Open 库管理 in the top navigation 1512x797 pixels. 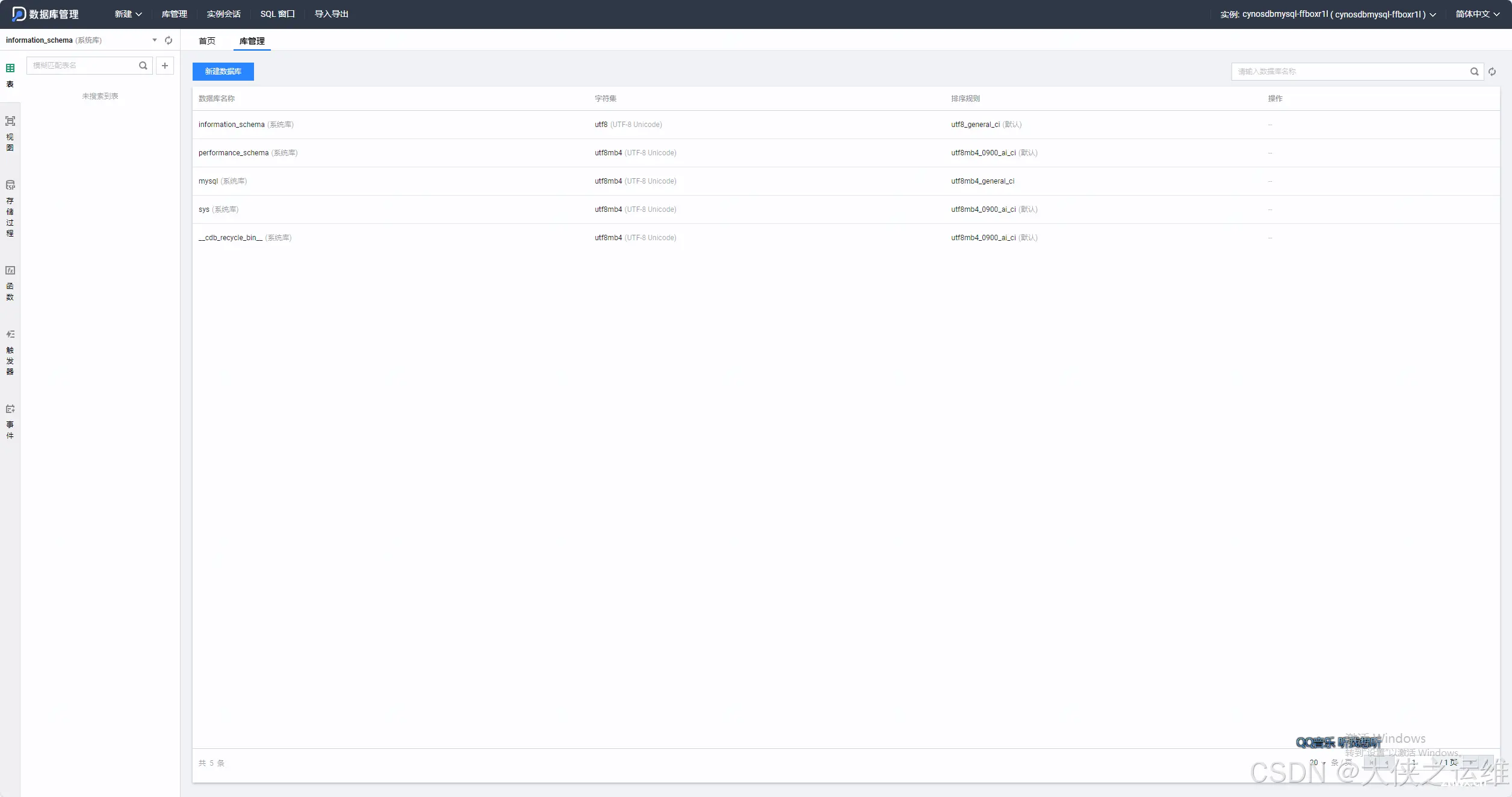coord(175,14)
